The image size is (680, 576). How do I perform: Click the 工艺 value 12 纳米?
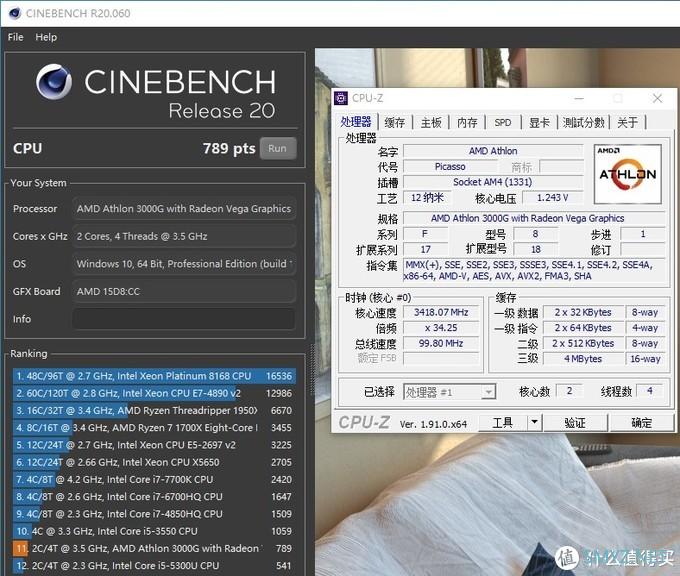click(427, 198)
